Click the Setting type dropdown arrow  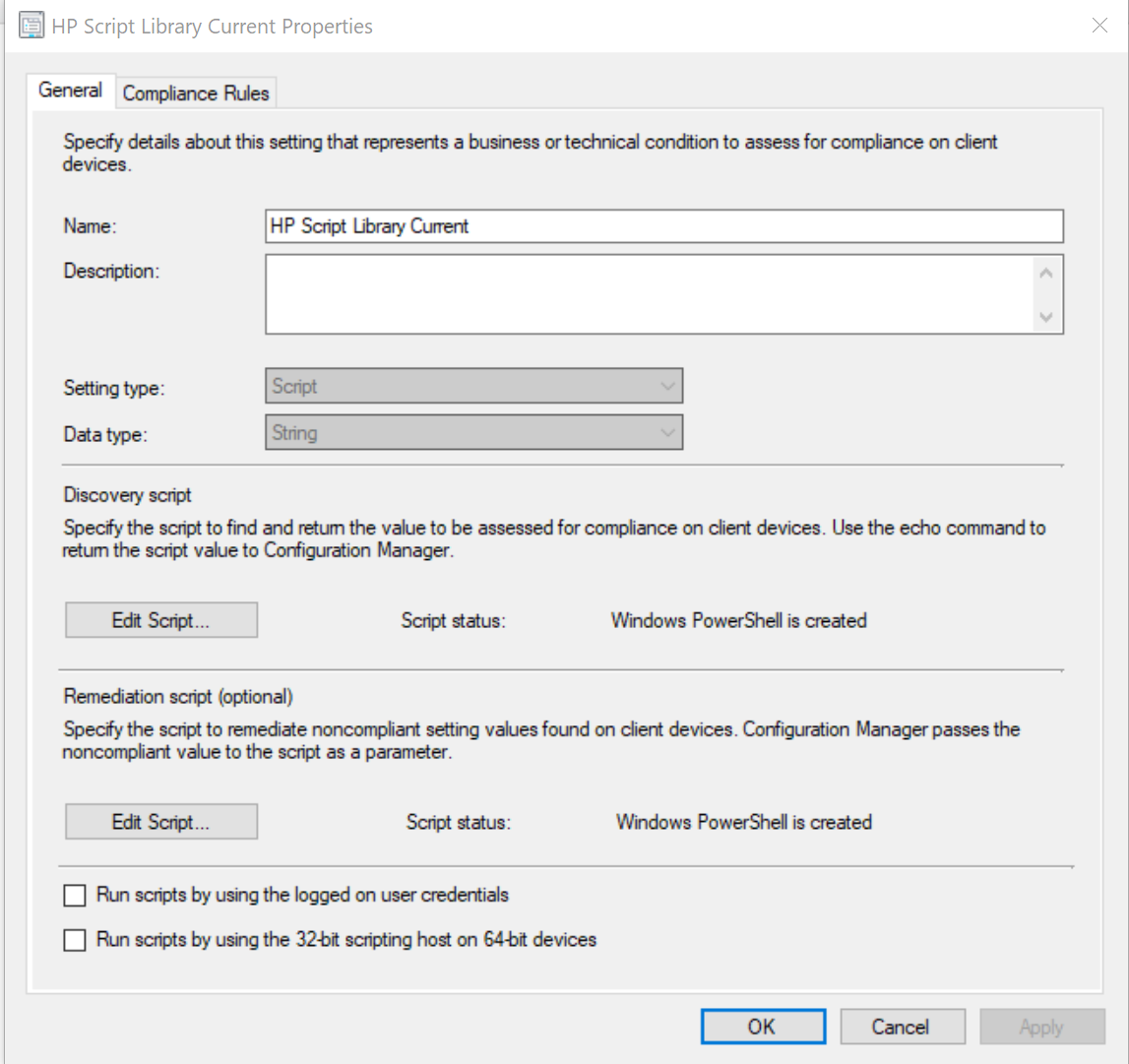[x=669, y=385]
